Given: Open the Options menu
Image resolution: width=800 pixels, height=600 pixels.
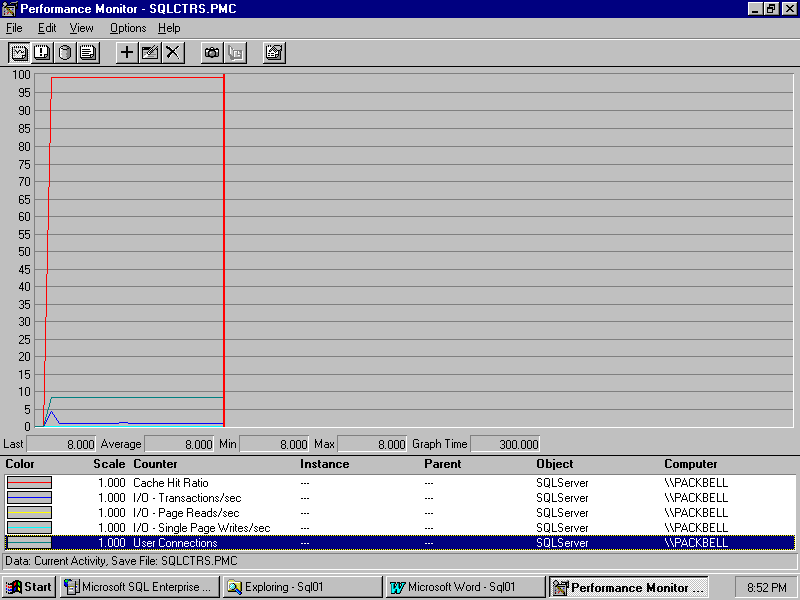Looking at the screenshot, I should (x=128, y=28).
